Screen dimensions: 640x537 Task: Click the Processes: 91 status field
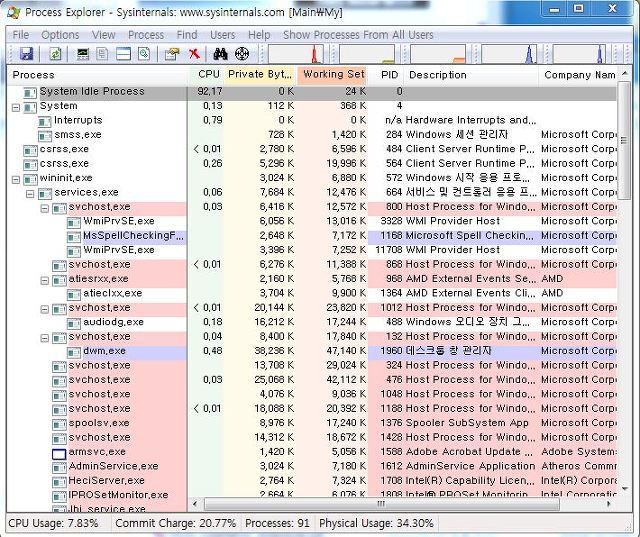(278, 523)
